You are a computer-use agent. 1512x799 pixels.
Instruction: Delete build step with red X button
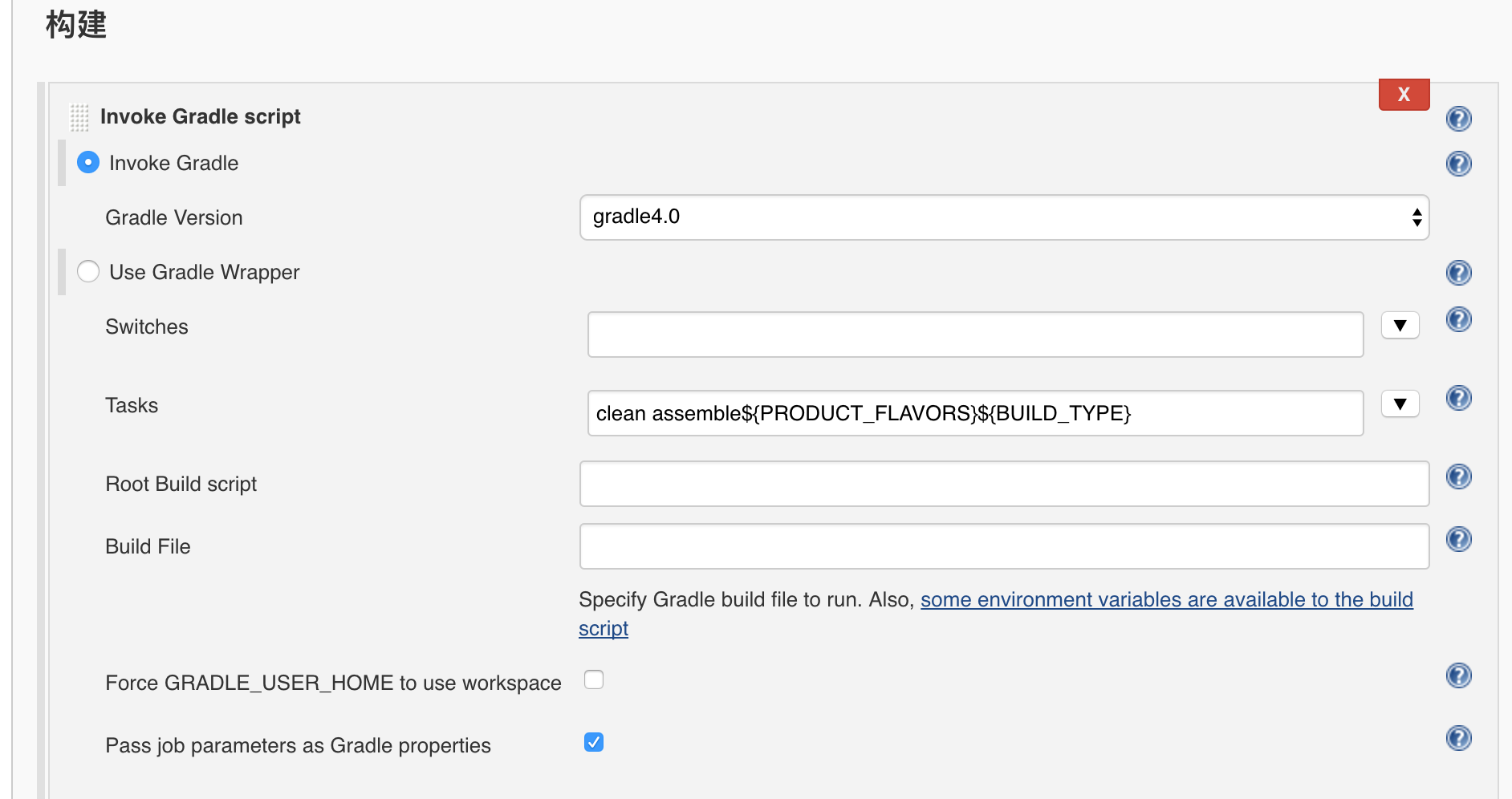click(x=1404, y=94)
